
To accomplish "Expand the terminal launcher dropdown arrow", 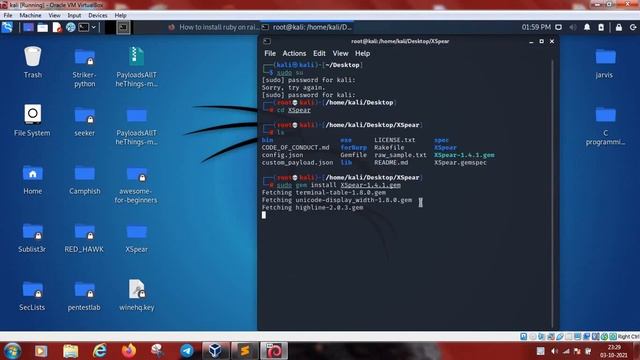I will (93, 27).
